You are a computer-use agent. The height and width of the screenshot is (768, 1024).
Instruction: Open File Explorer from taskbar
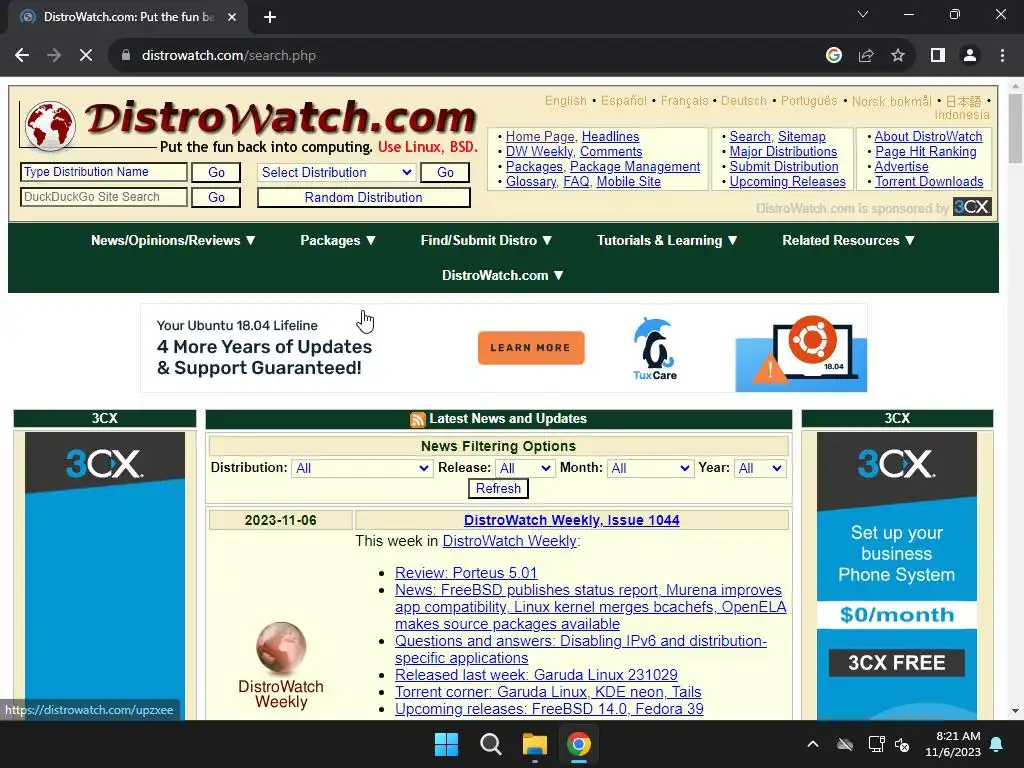(534, 744)
